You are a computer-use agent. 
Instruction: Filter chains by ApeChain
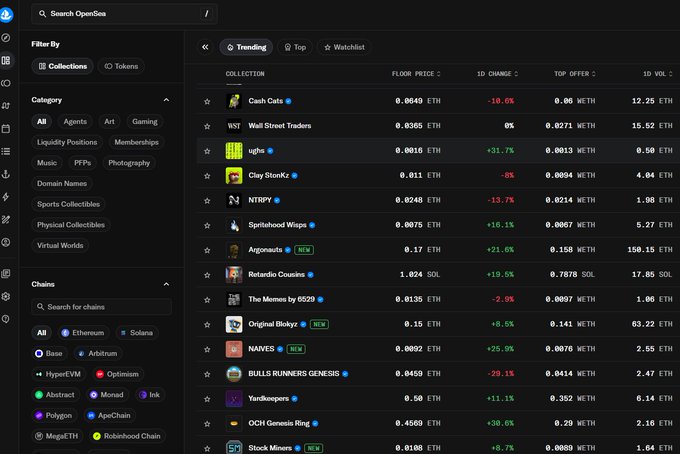click(x=109, y=415)
